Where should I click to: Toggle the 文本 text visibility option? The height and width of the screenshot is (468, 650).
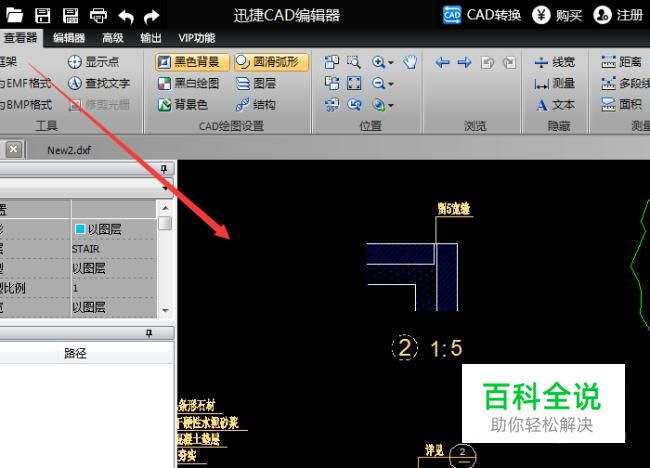point(554,104)
